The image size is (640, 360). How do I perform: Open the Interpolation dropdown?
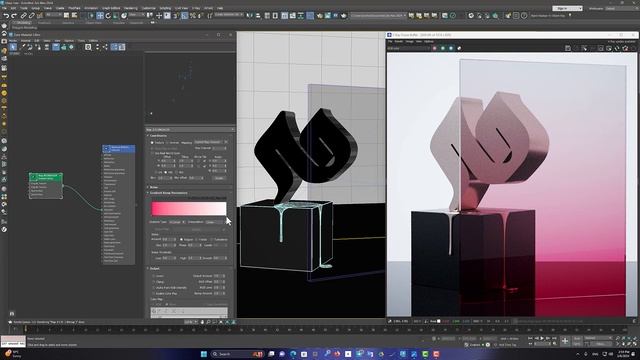216,222
